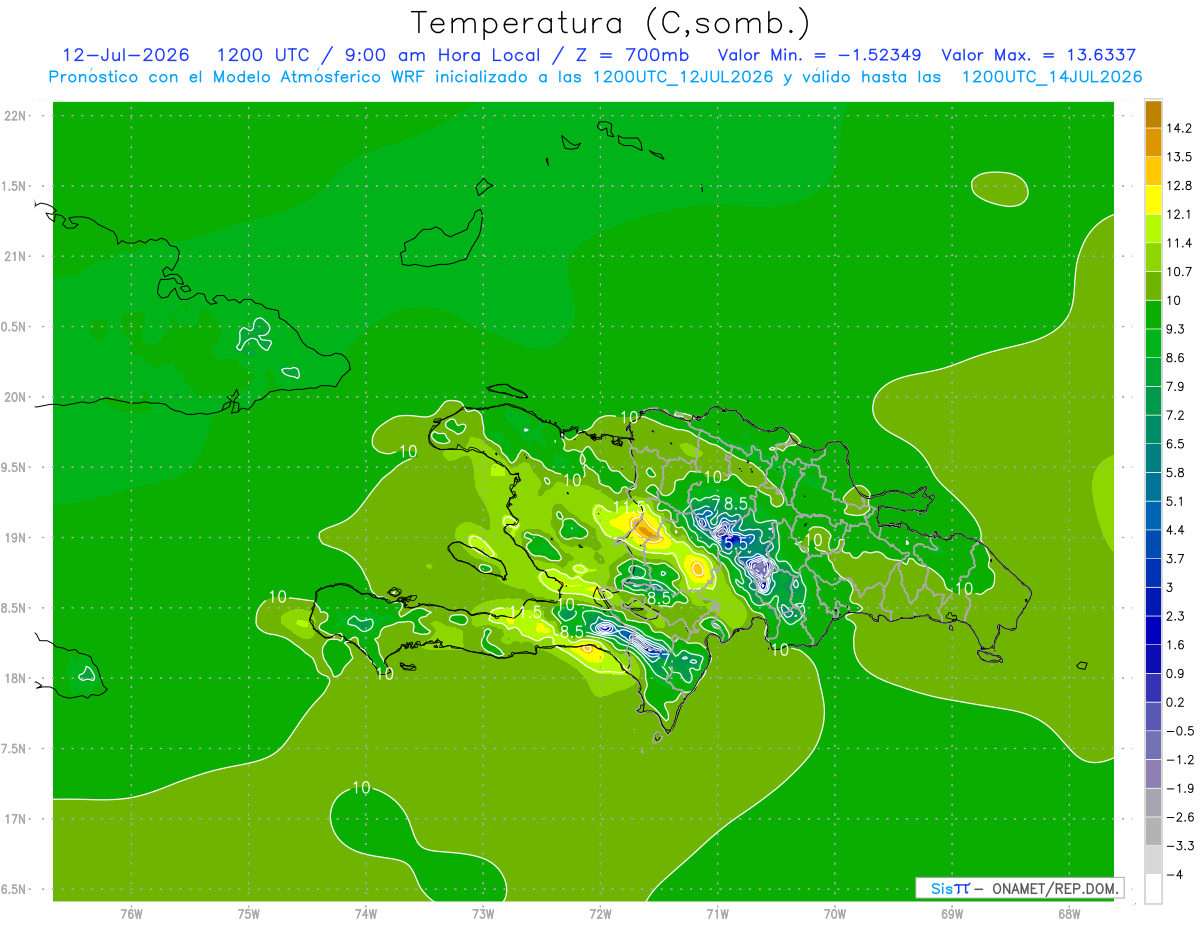Screen dimensions: 1200x927
Task: Click the 18N latitude axis label
Action: click(16, 679)
